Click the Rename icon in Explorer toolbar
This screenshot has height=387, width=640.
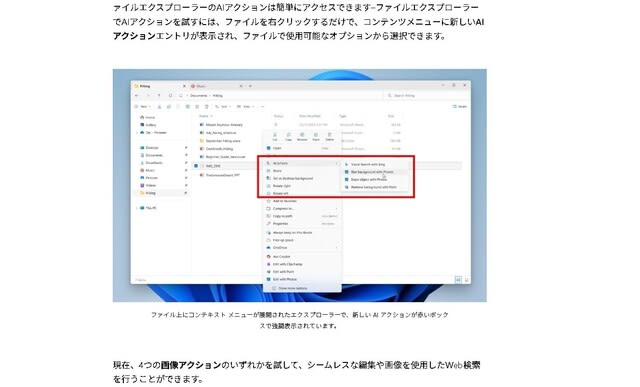coord(187,107)
